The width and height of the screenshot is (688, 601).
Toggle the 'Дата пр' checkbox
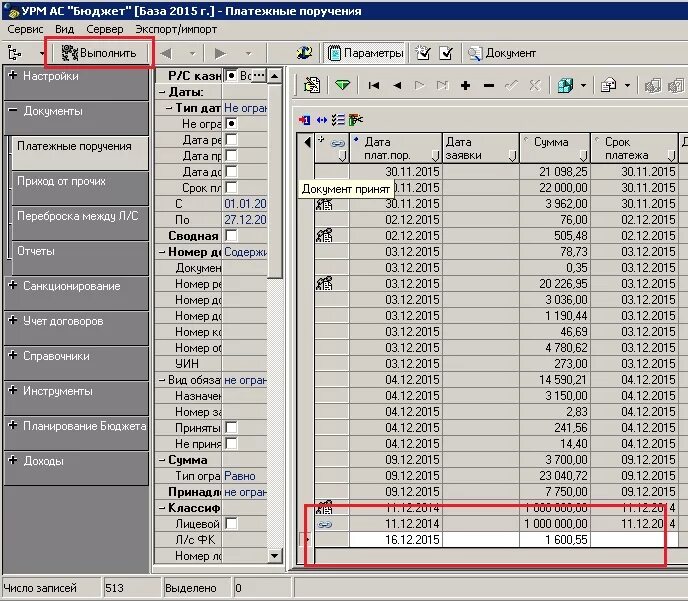(x=231, y=156)
